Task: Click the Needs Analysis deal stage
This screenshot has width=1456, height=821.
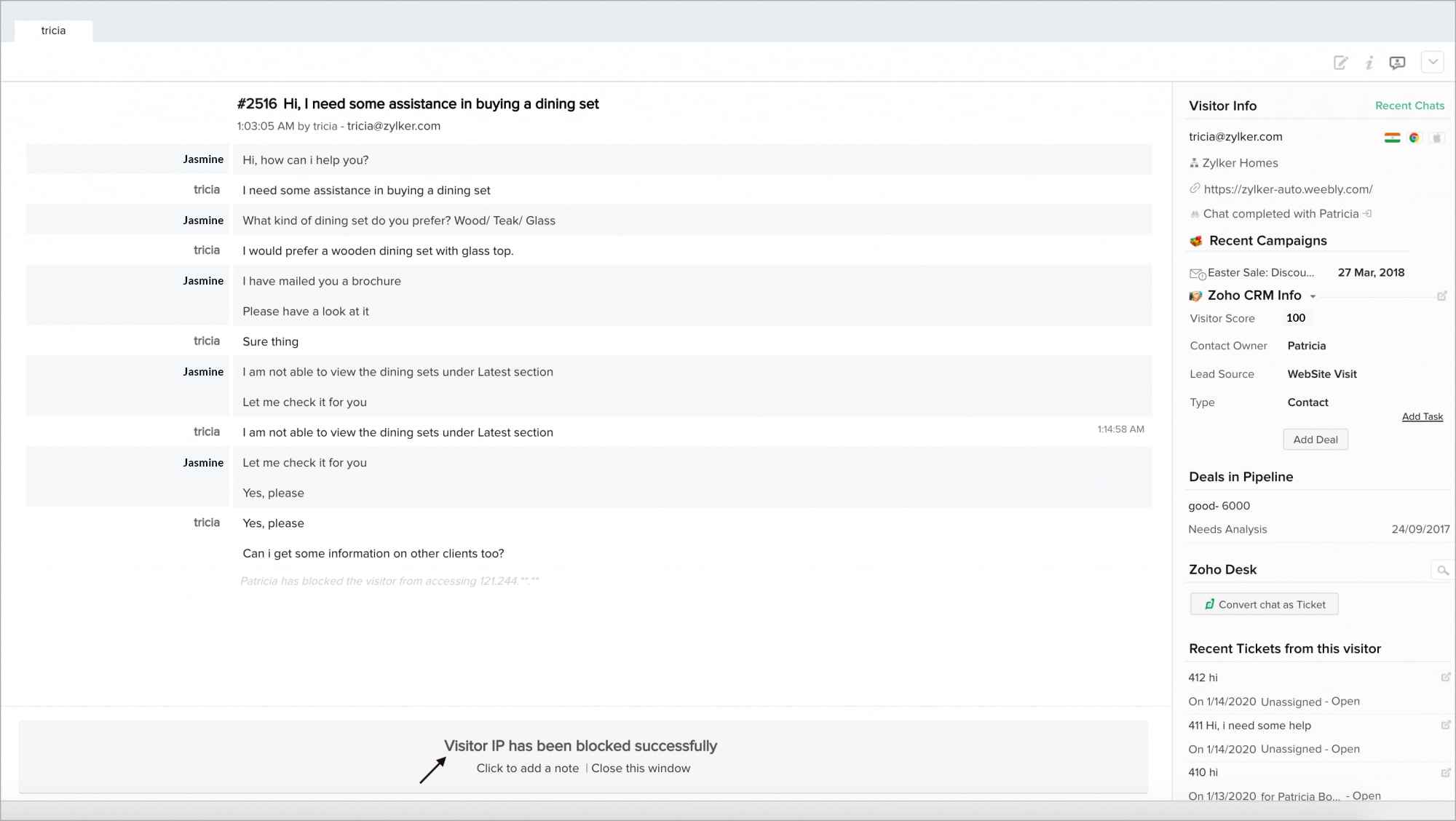Action: tap(1227, 529)
